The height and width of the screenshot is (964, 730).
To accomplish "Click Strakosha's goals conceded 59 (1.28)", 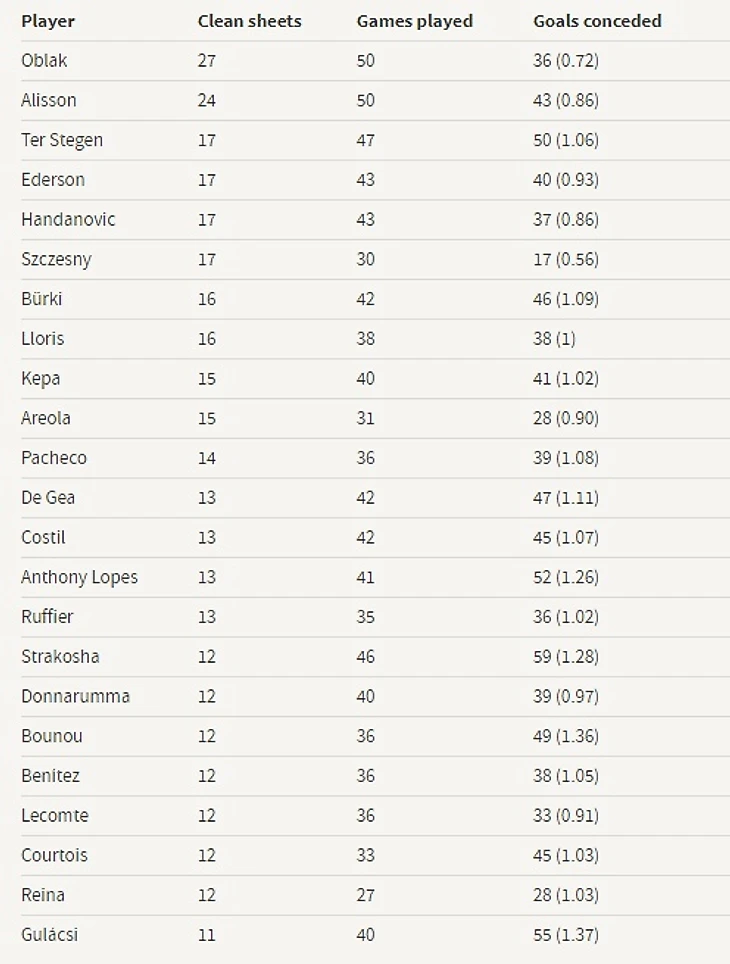I will click(x=566, y=657).
